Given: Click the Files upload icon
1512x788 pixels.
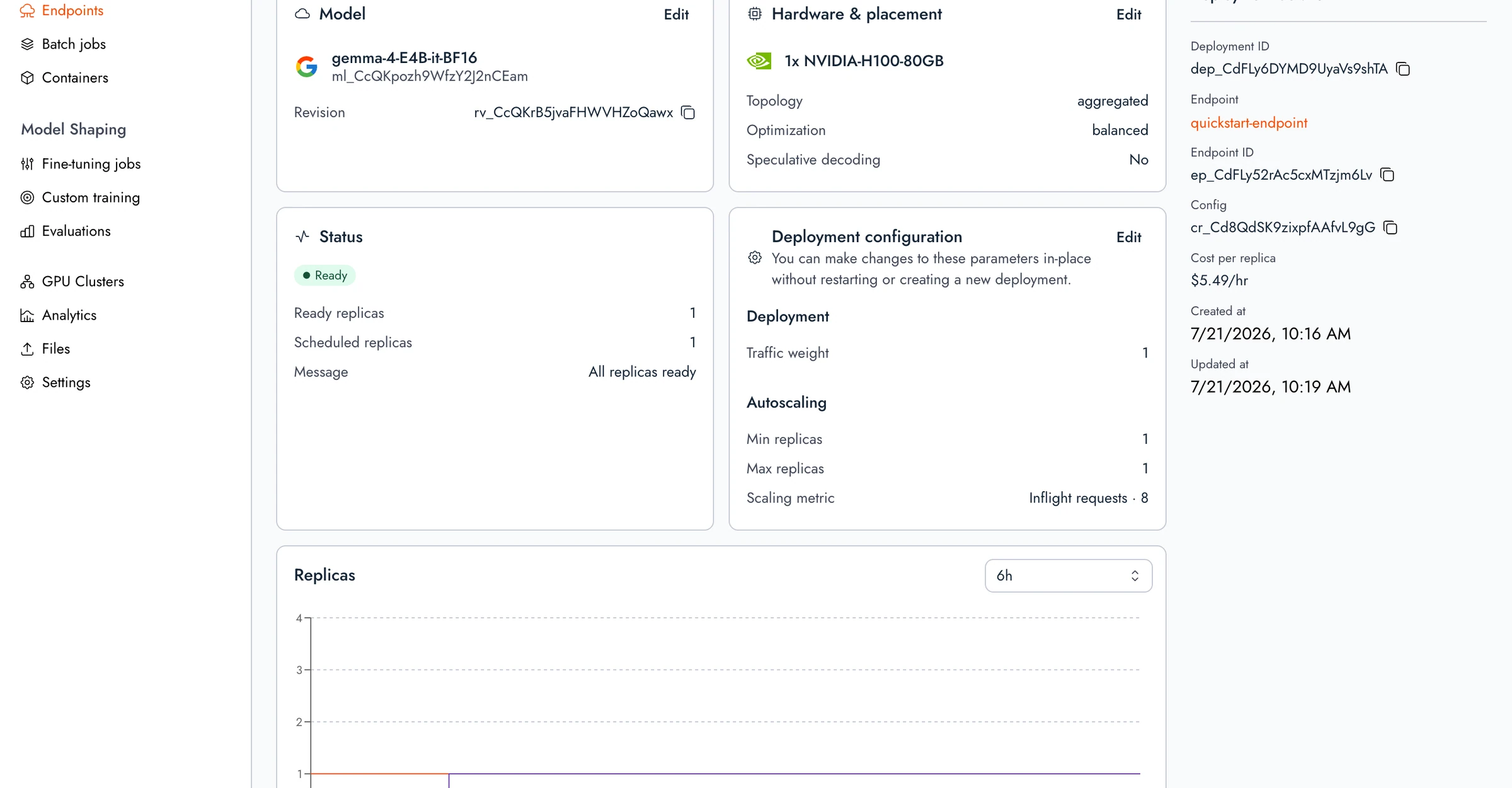Looking at the screenshot, I should pyautogui.click(x=27, y=349).
